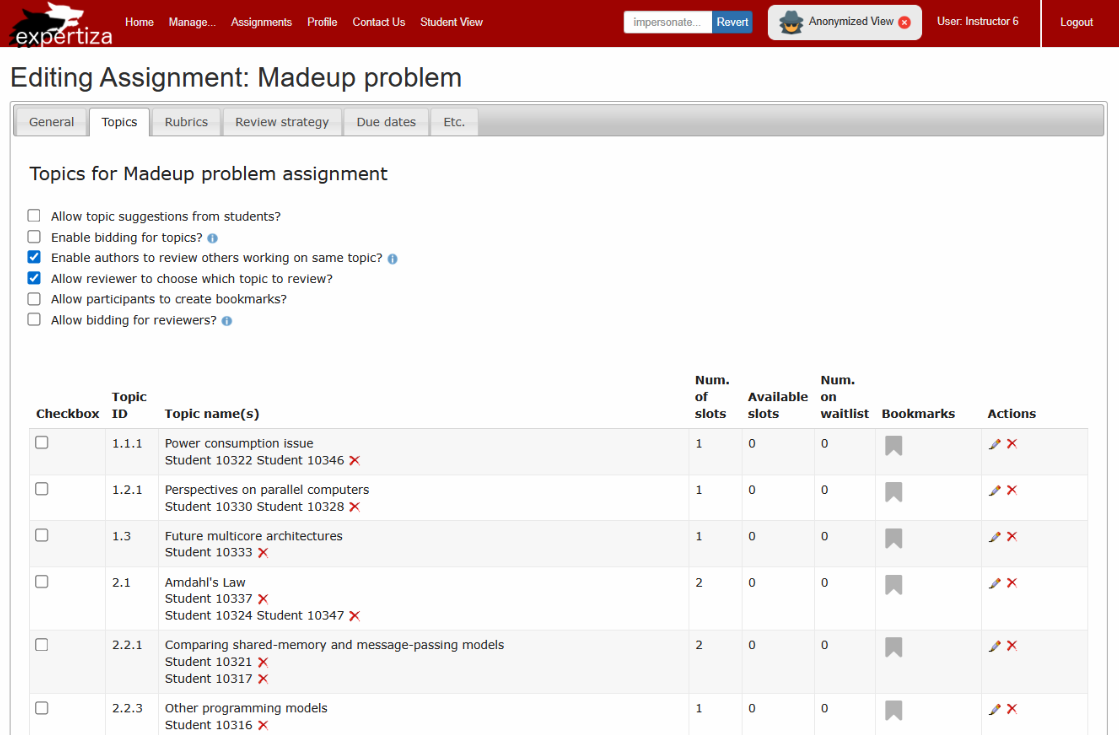This screenshot has width=1119, height=735.
Task: Click the impersonate text field
Action: click(x=668, y=22)
